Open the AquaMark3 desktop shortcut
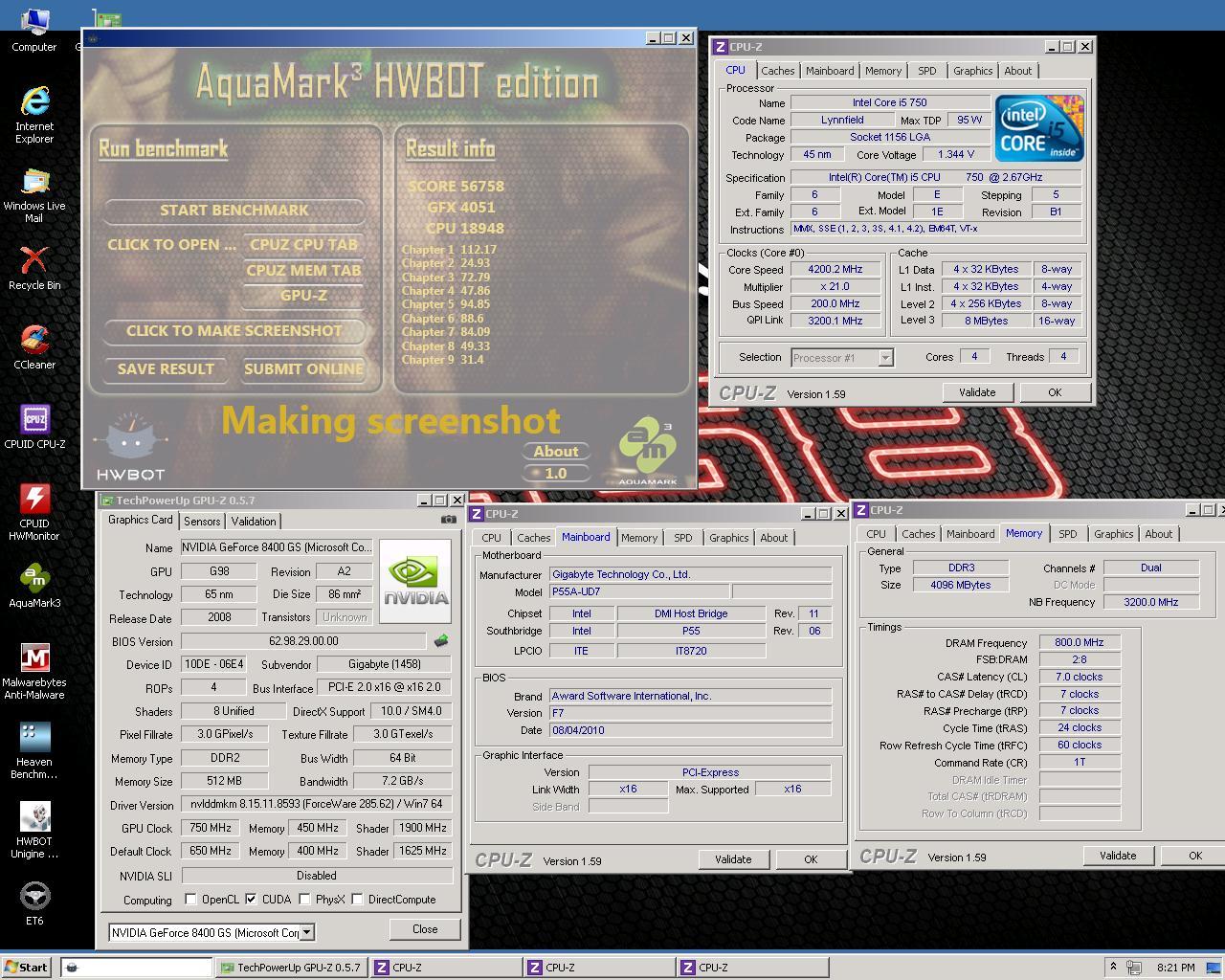Image resolution: width=1225 pixels, height=980 pixels. pos(34,585)
